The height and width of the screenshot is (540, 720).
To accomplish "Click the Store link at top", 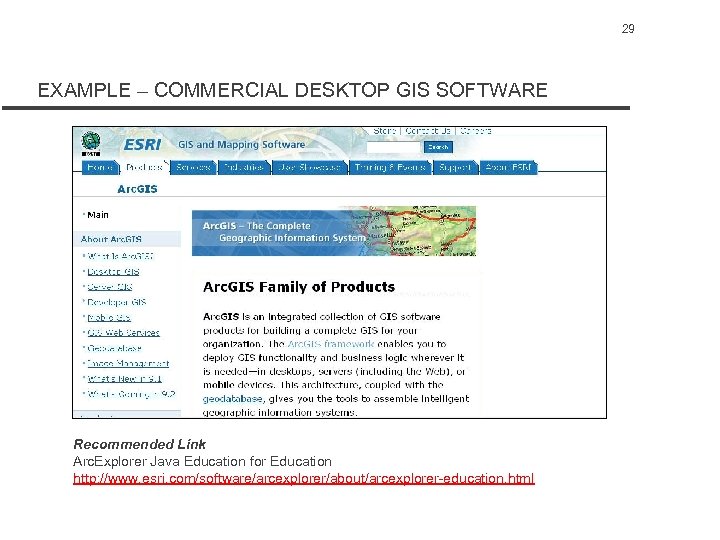I will tap(384, 131).
